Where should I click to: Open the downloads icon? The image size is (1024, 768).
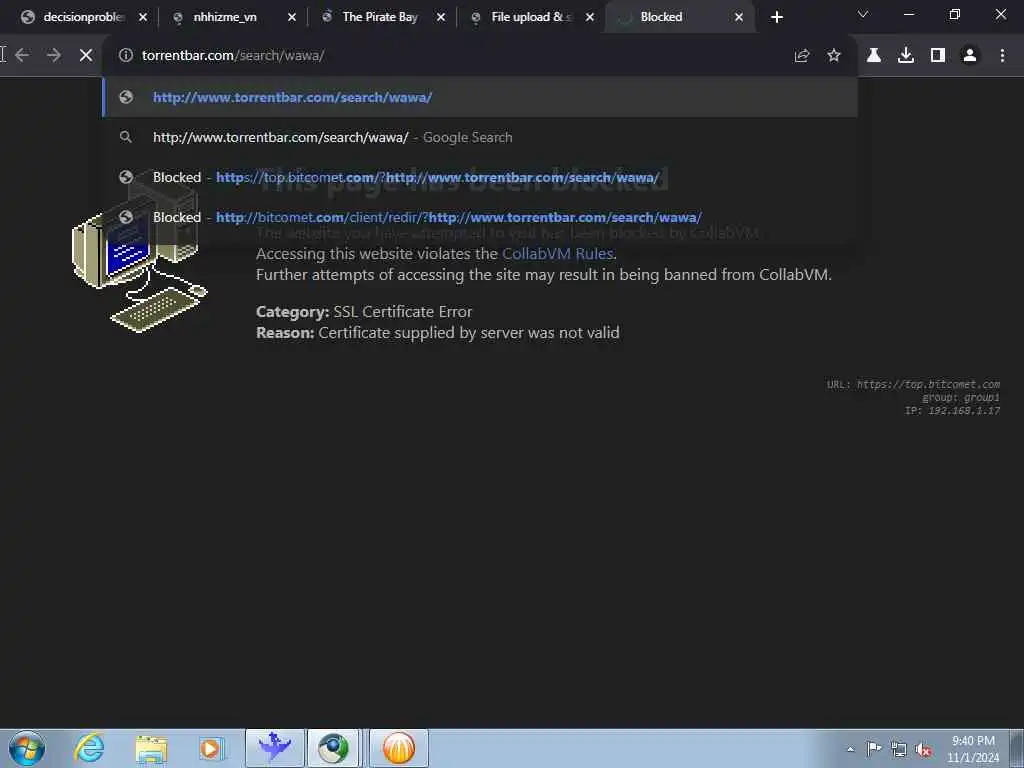[x=906, y=56]
